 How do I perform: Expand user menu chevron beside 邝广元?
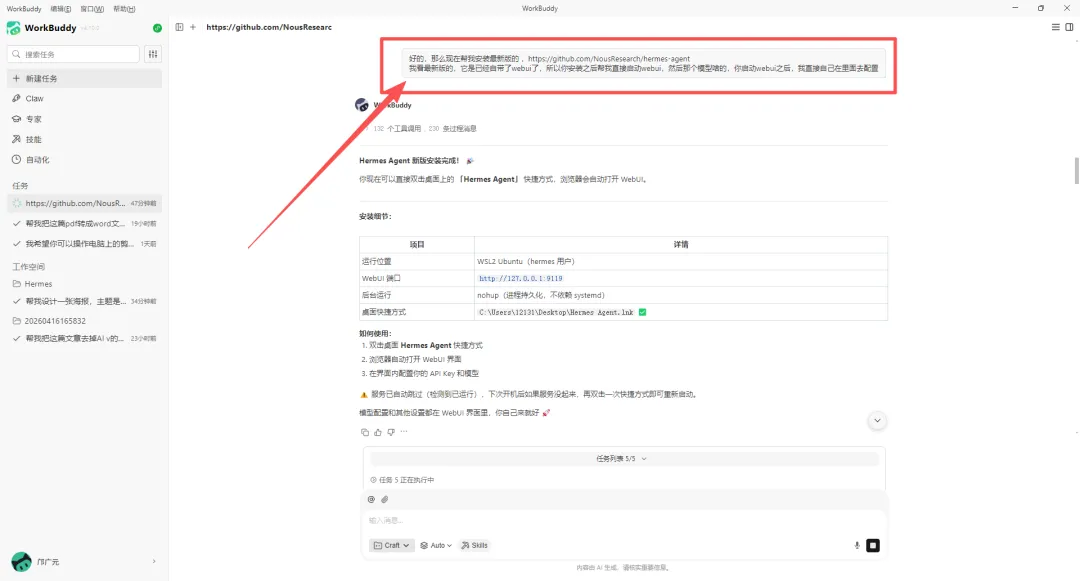coord(154,561)
